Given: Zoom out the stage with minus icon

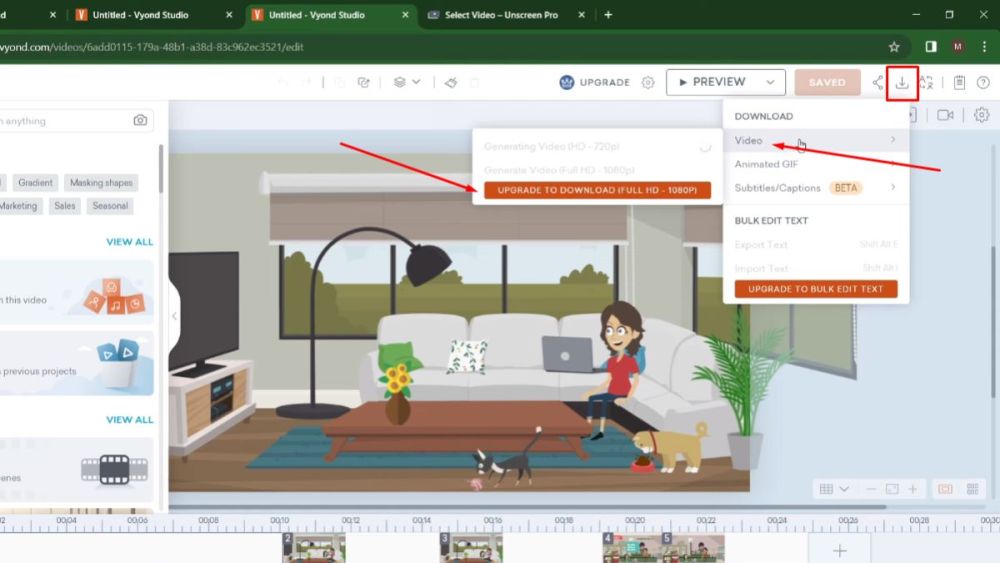Looking at the screenshot, I should coord(871,489).
